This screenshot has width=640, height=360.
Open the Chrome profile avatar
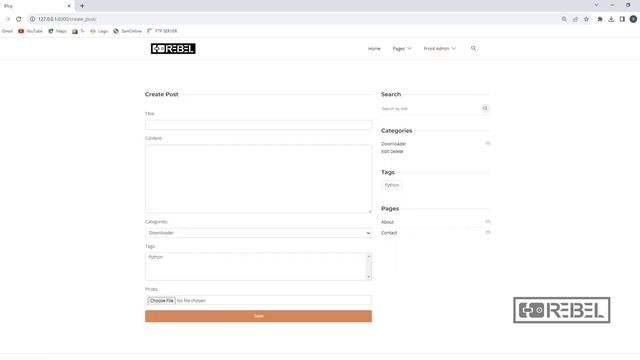[633, 19]
